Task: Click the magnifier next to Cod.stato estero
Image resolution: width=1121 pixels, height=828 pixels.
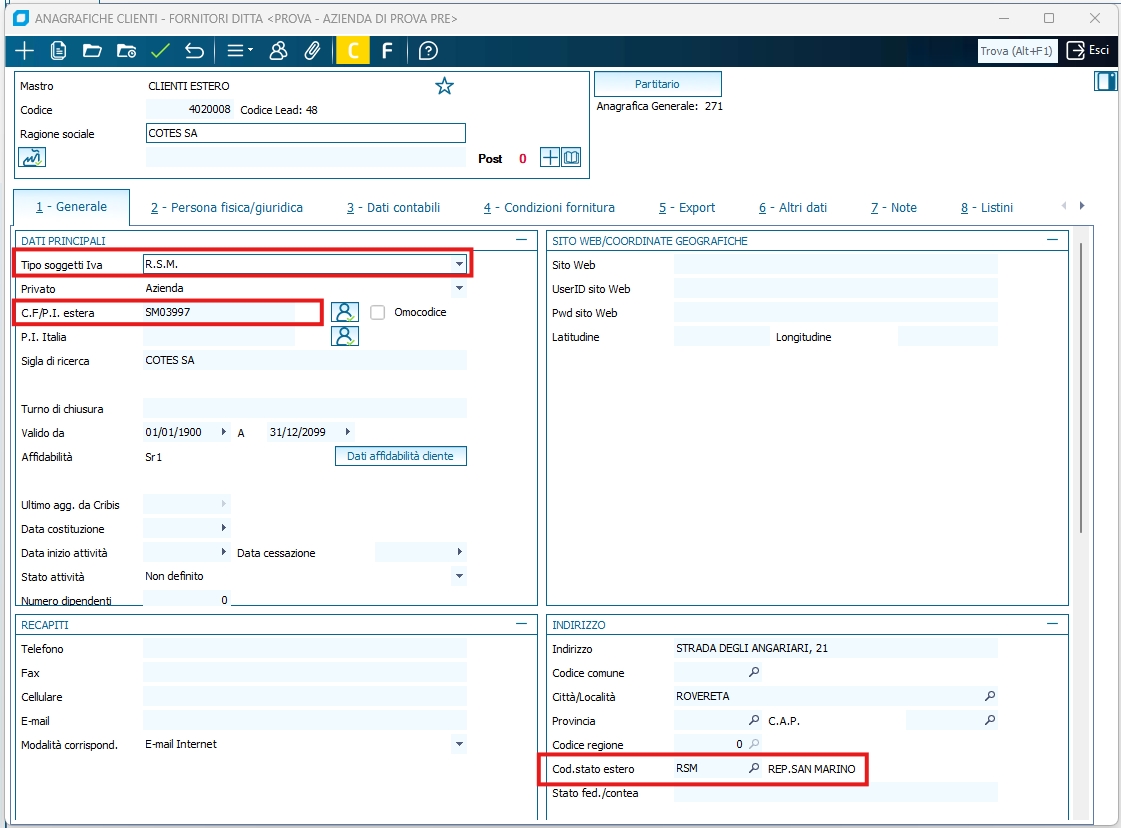Action: click(x=754, y=769)
